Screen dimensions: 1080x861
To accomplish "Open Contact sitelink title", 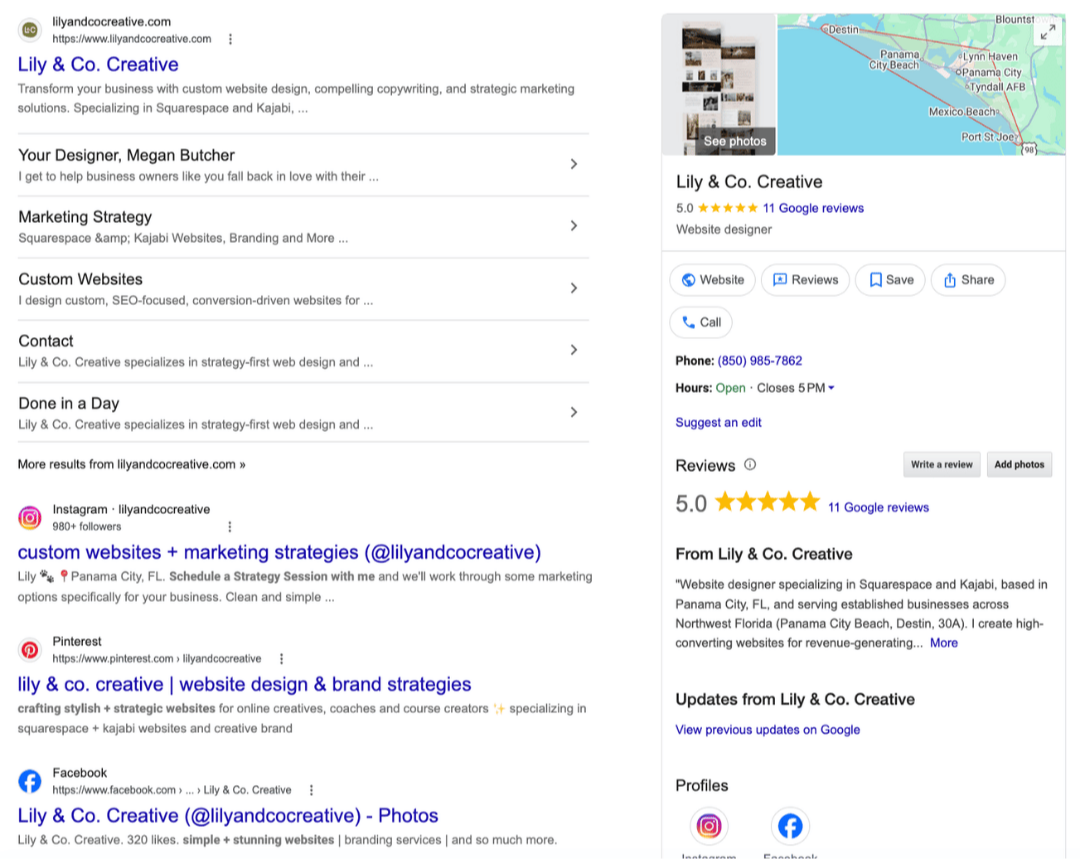I will click(45, 341).
